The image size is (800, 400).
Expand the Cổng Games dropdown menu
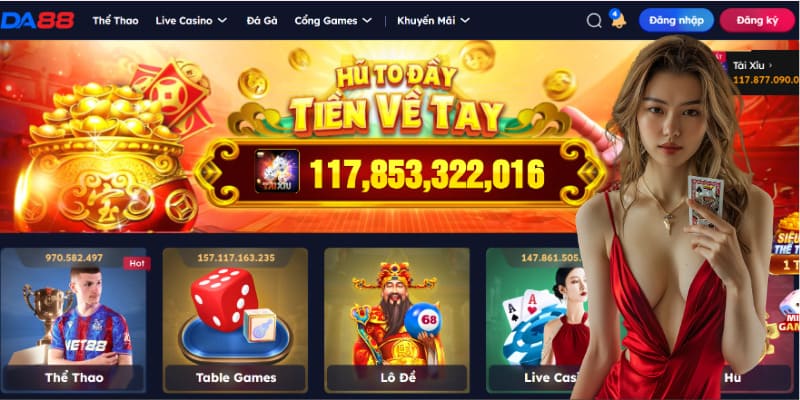(333, 21)
